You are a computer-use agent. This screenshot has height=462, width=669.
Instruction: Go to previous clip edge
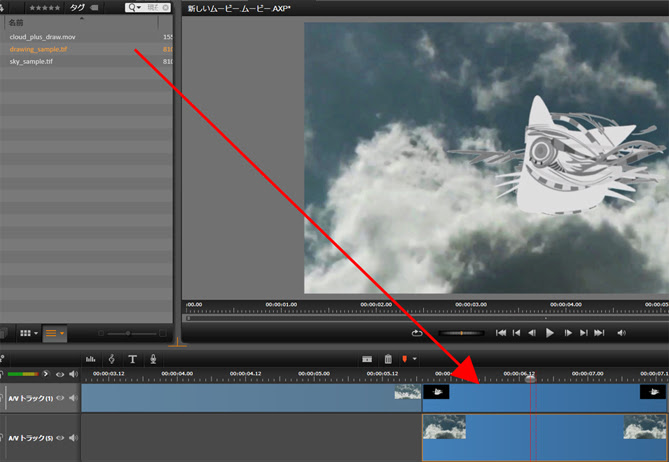[x=517, y=333]
